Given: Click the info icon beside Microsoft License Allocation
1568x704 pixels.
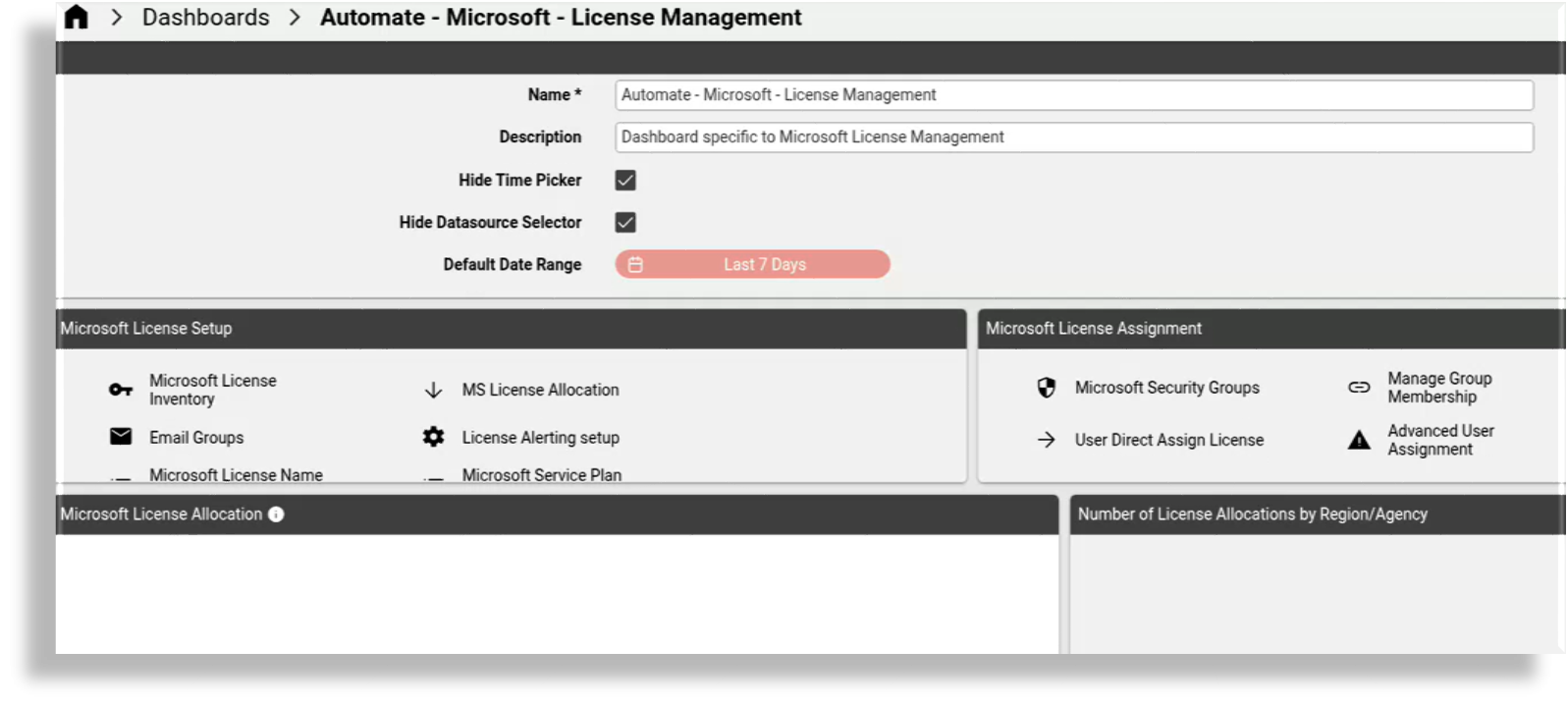Looking at the screenshot, I should click(276, 514).
